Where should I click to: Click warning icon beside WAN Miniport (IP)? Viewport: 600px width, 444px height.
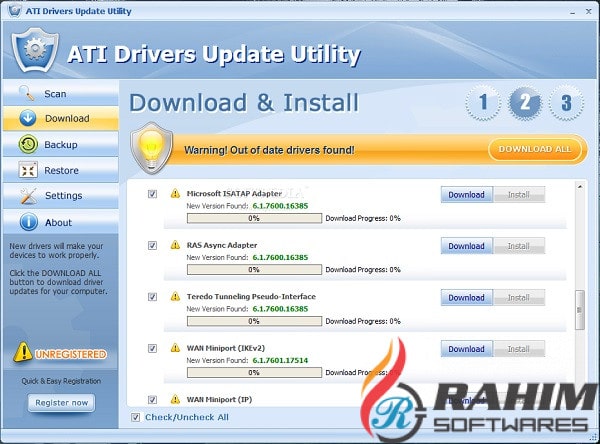click(x=175, y=399)
